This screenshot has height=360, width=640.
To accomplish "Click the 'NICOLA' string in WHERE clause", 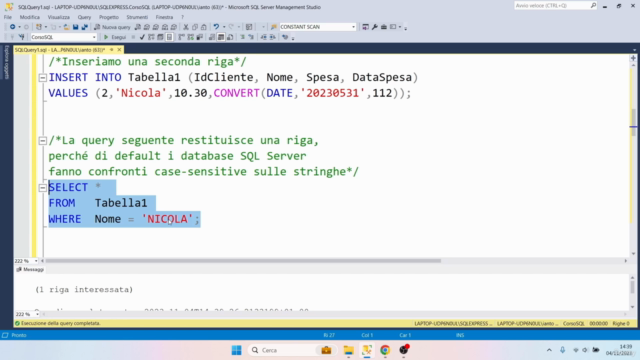I will 167,219.
